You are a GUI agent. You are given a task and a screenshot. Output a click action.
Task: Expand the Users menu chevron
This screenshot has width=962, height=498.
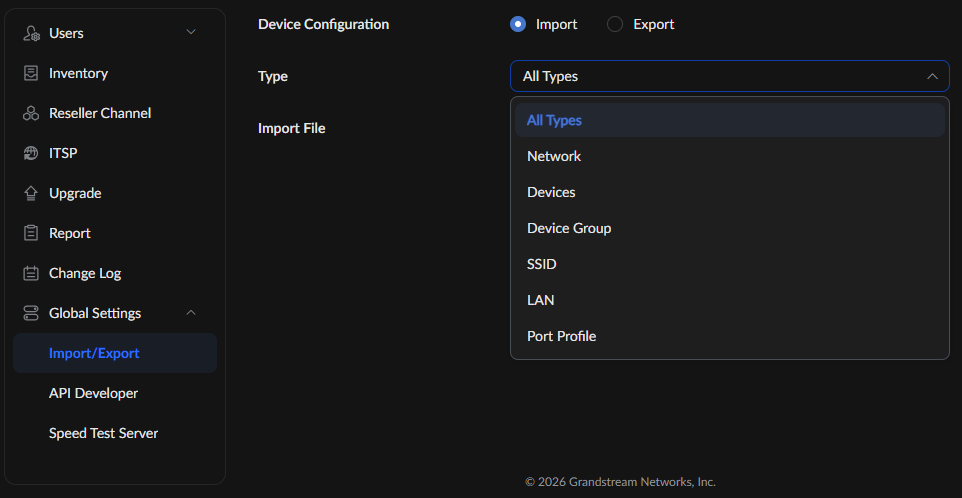[x=191, y=32]
